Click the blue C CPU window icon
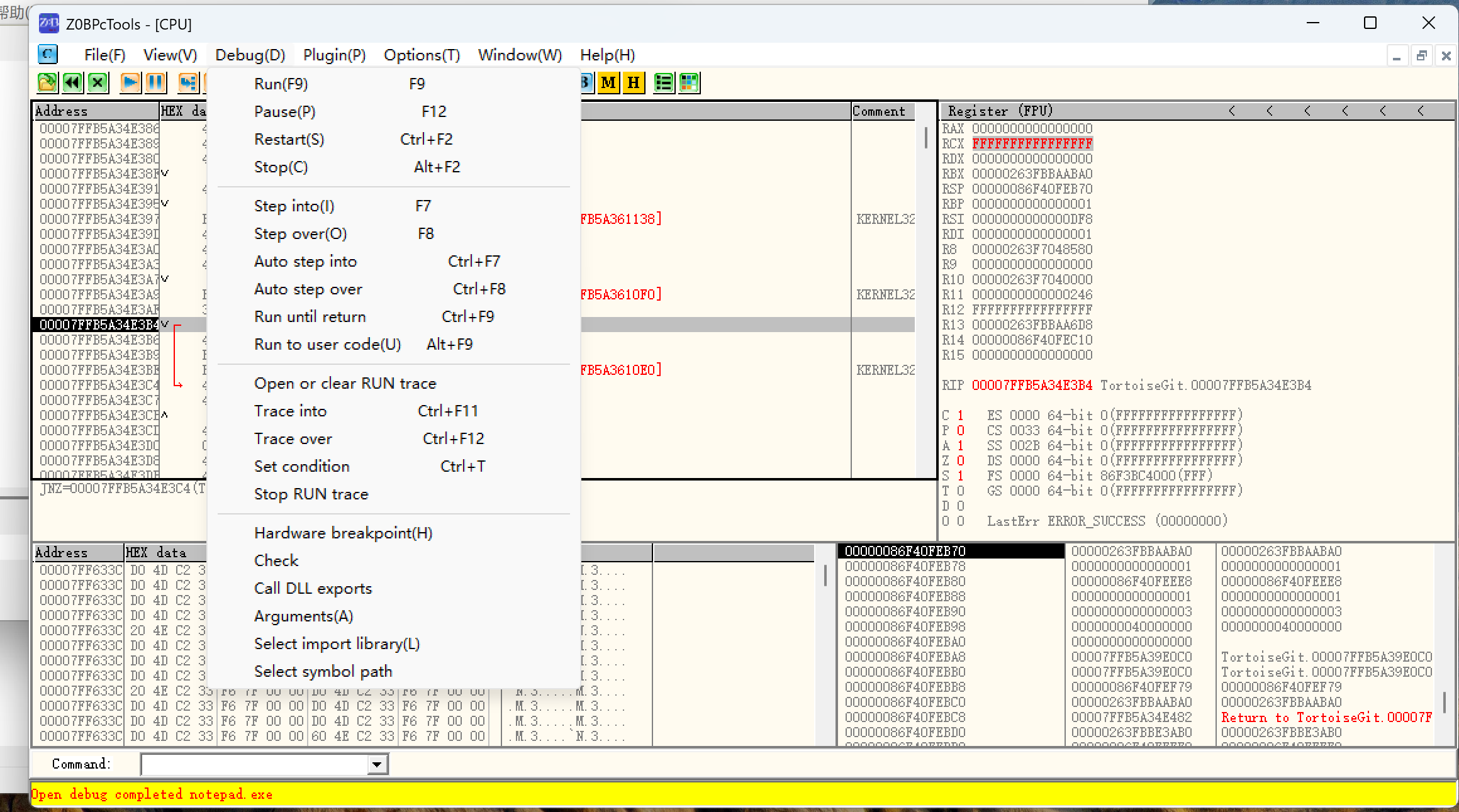1459x812 pixels. (x=48, y=54)
